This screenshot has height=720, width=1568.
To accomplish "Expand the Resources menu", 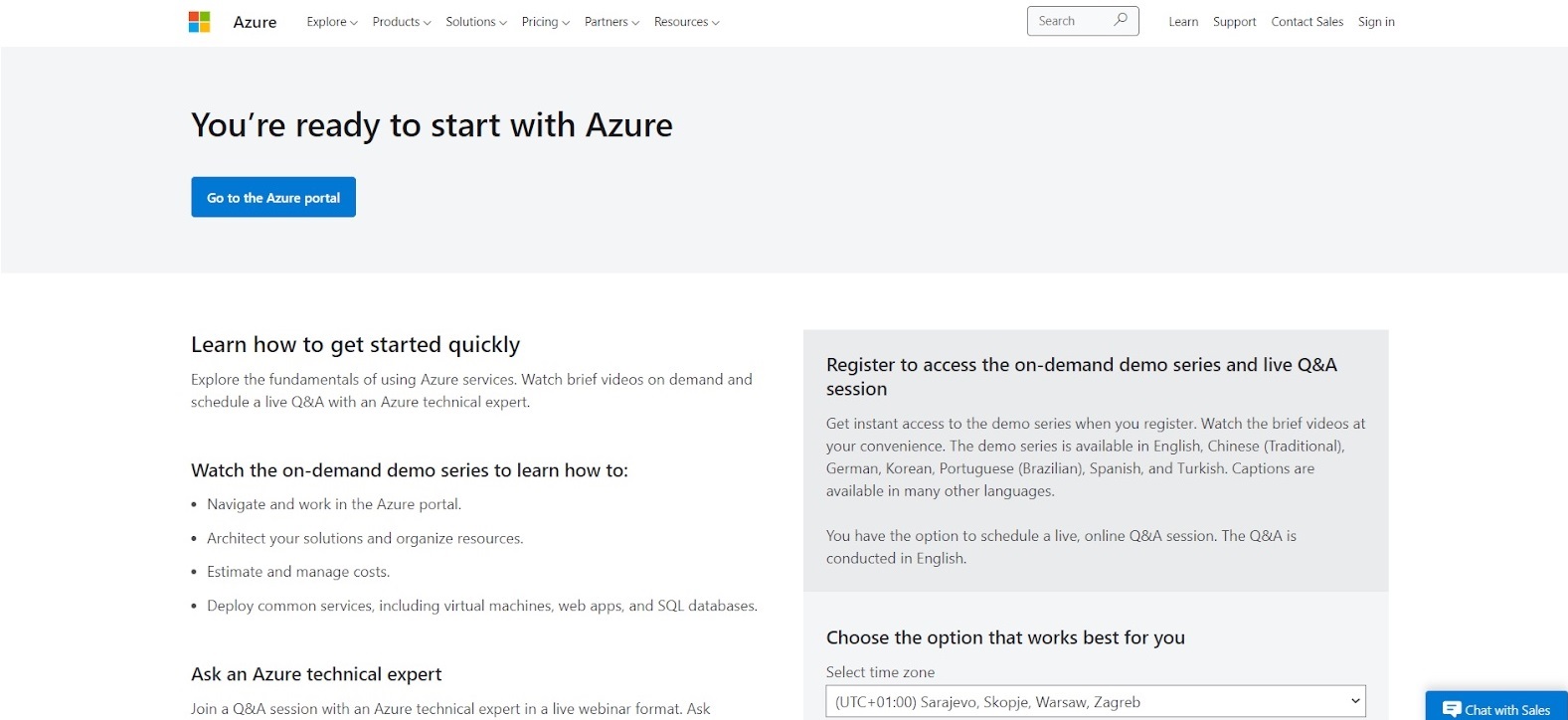I will (x=686, y=22).
